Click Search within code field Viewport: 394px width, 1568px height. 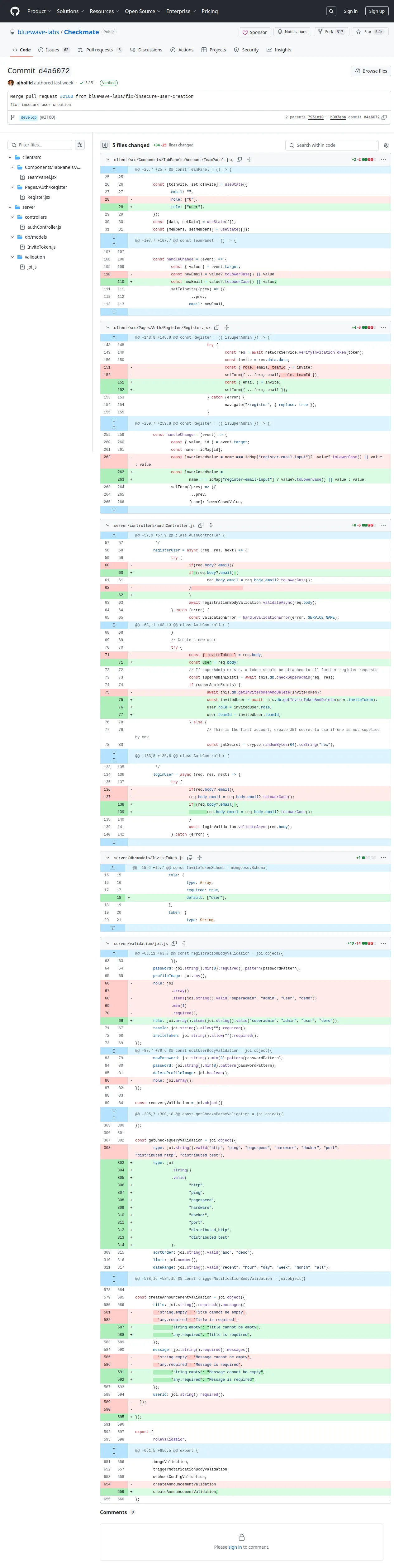tap(331, 145)
